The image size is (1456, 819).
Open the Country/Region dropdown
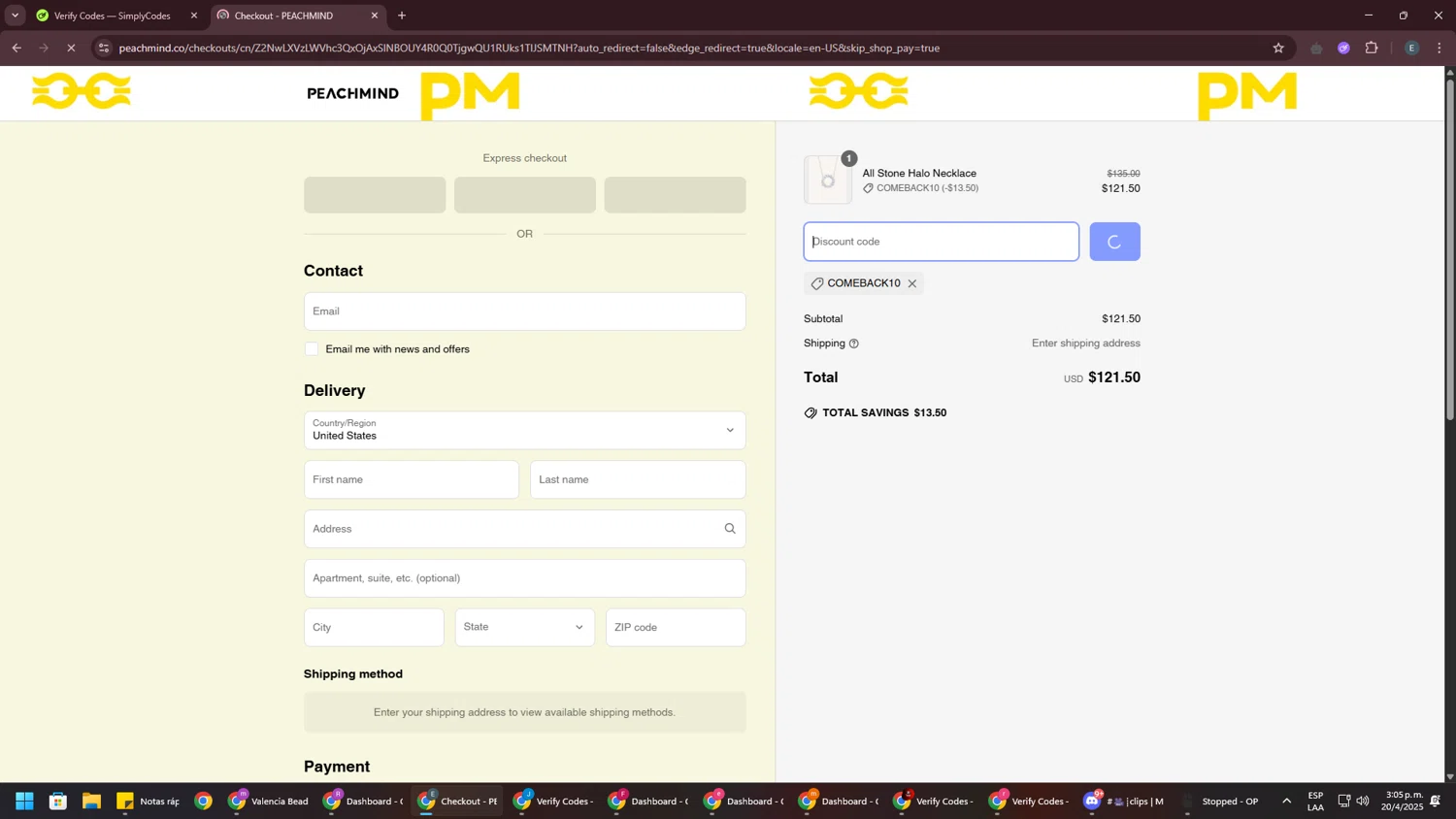pyautogui.click(x=525, y=430)
